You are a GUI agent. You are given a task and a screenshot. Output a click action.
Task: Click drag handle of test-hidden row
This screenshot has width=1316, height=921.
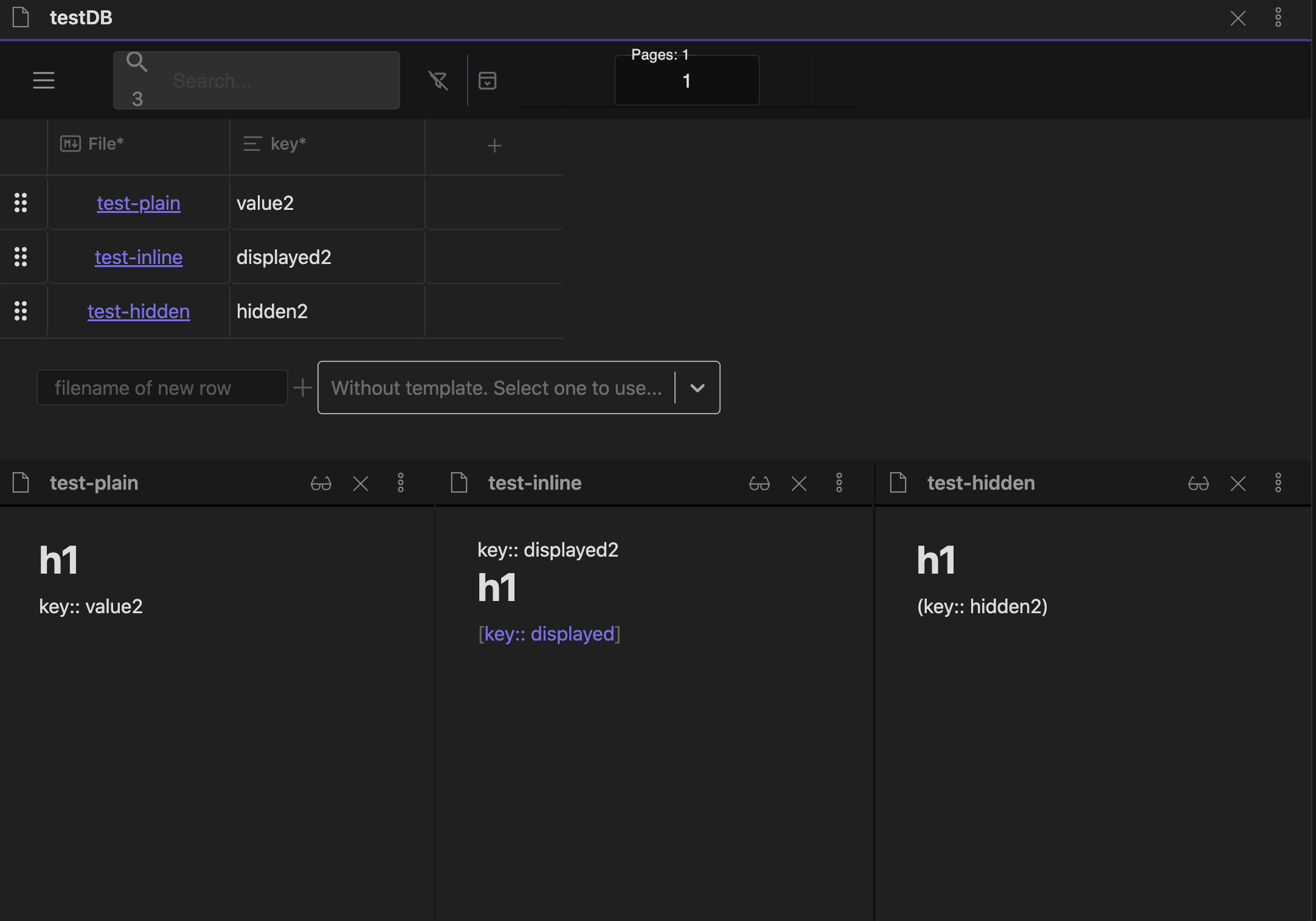point(21,311)
